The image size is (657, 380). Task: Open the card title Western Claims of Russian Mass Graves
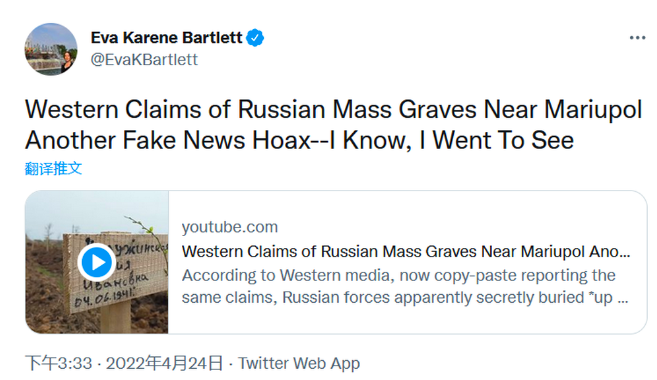point(406,251)
